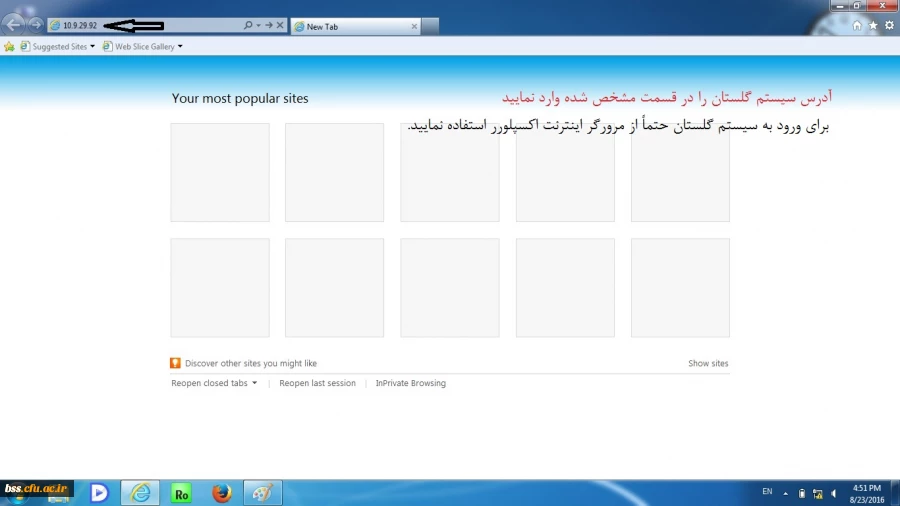Click the search magnifier in address bar

point(248,25)
